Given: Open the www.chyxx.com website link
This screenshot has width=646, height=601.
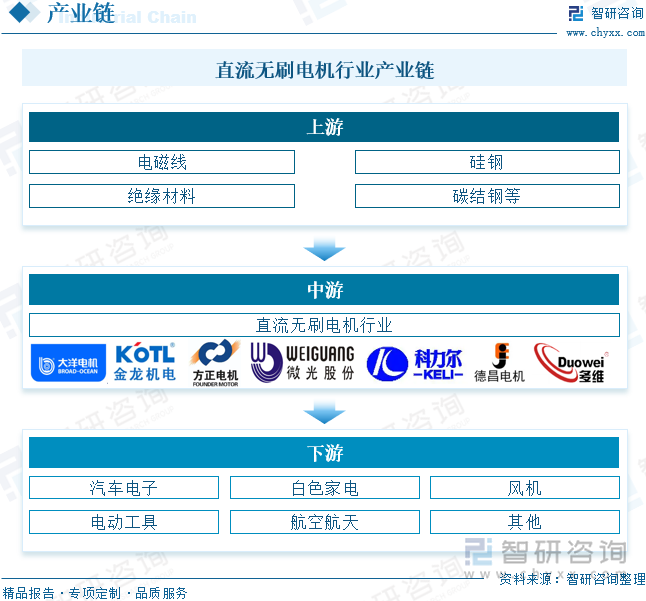Looking at the screenshot, I should tap(605, 33).
